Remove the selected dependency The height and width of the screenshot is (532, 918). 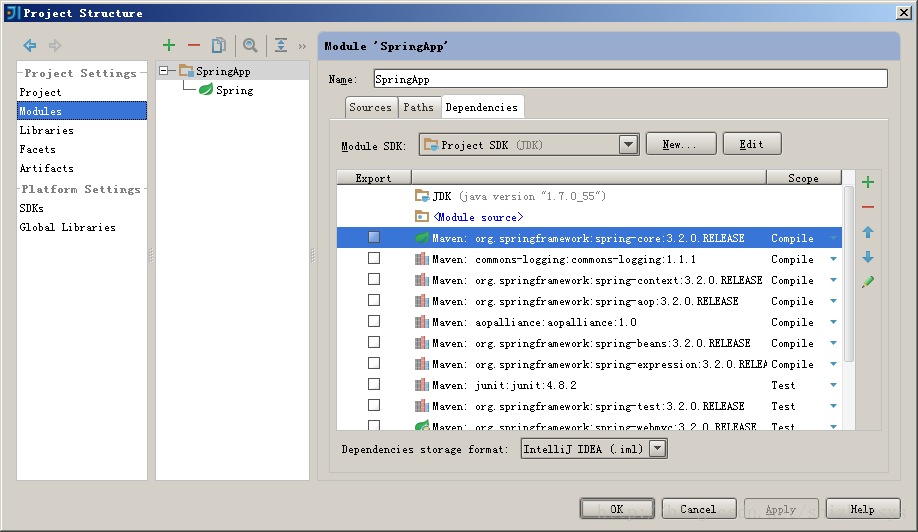[x=868, y=207]
